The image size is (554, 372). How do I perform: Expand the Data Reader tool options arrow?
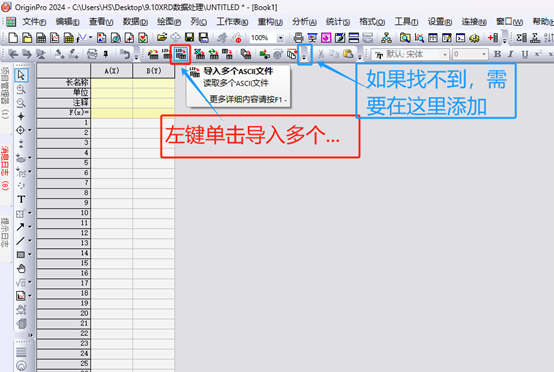[30, 130]
